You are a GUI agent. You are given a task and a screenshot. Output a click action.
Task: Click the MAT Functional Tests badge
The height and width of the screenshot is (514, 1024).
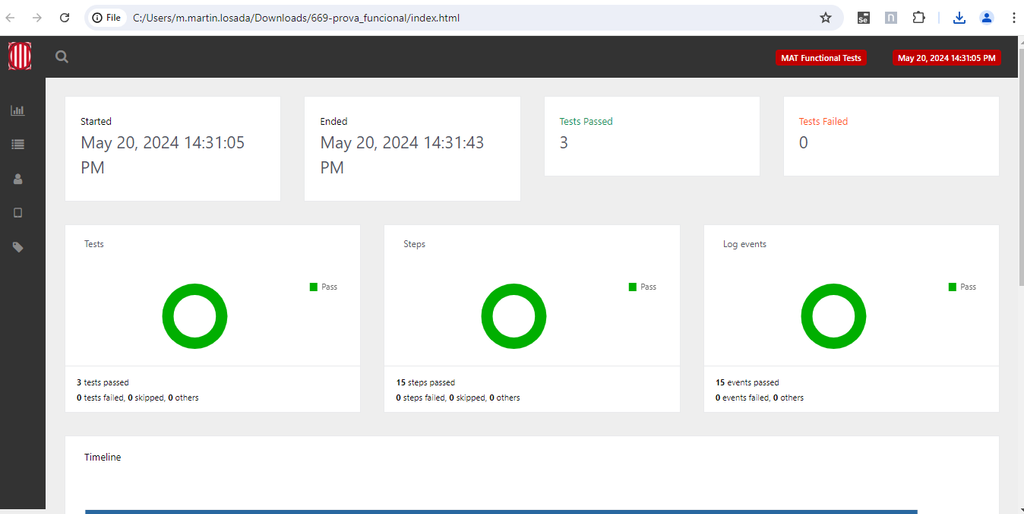(x=820, y=58)
